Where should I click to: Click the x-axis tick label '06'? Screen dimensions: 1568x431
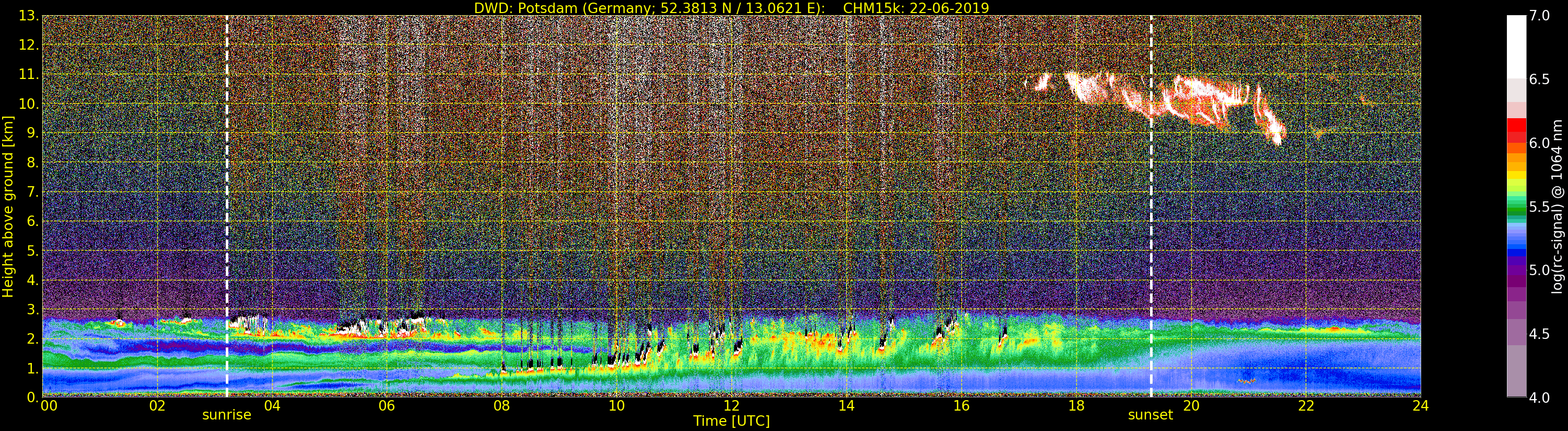coord(387,406)
